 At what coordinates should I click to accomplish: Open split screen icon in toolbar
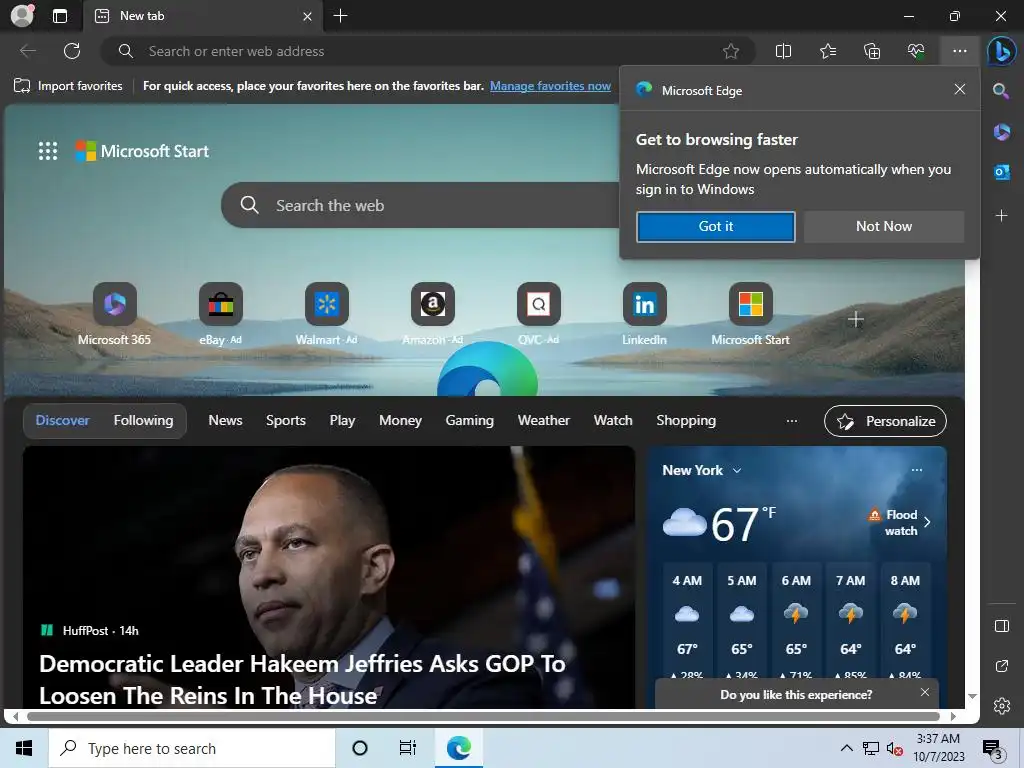[783, 51]
